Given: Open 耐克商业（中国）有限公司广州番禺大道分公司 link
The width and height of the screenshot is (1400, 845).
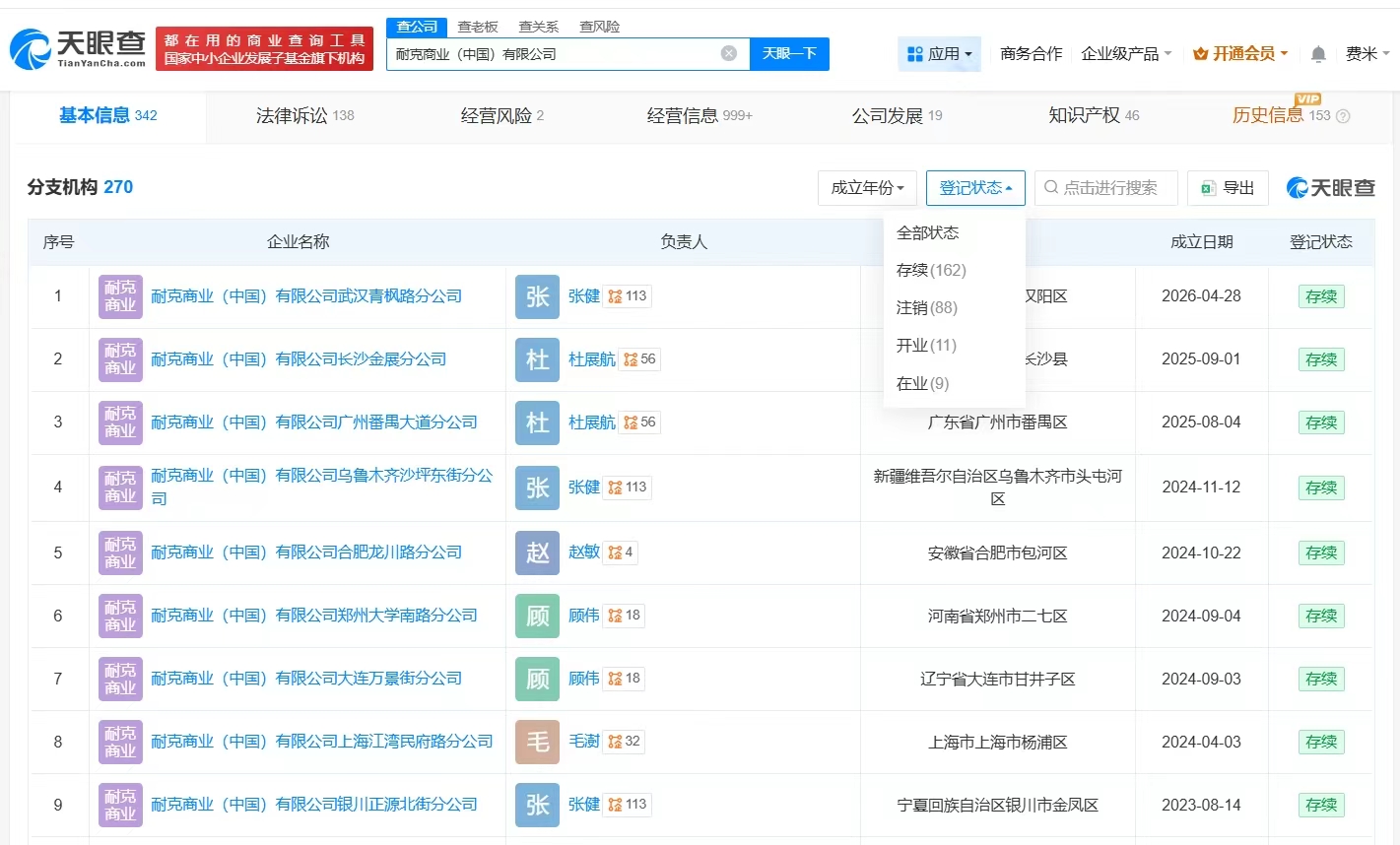Looking at the screenshot, I should [314, 422].
